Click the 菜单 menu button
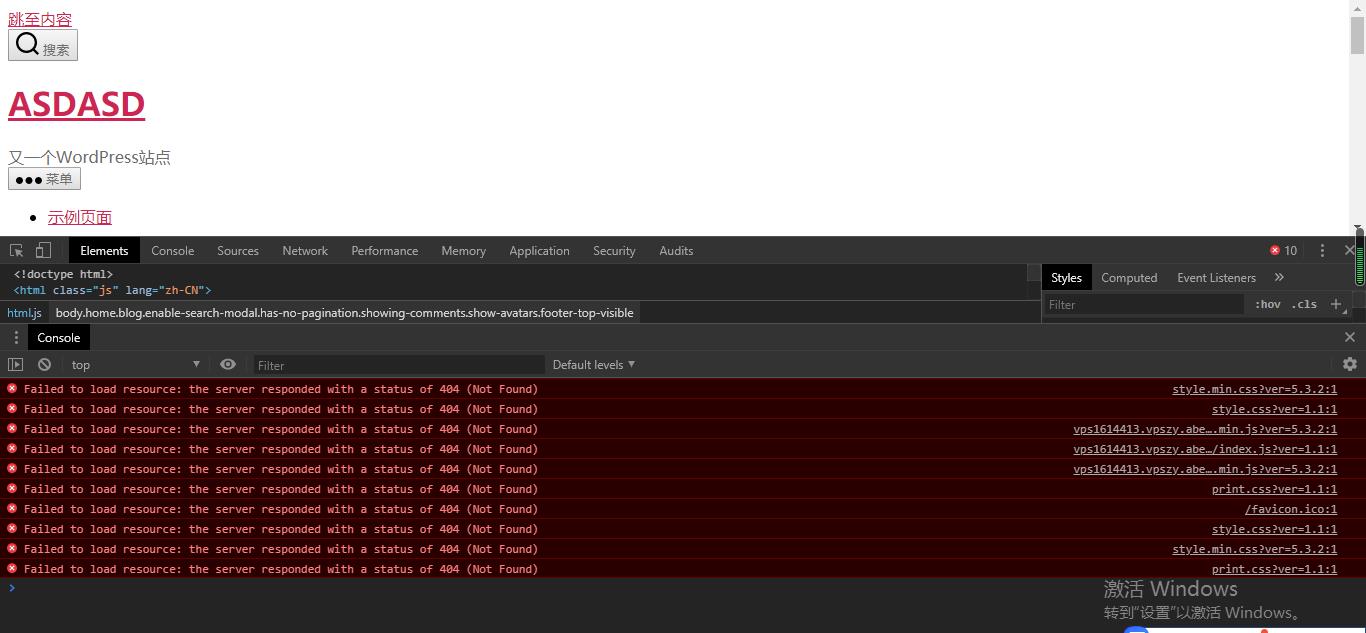The image size is (1366, 633). (x=44, y=179)
